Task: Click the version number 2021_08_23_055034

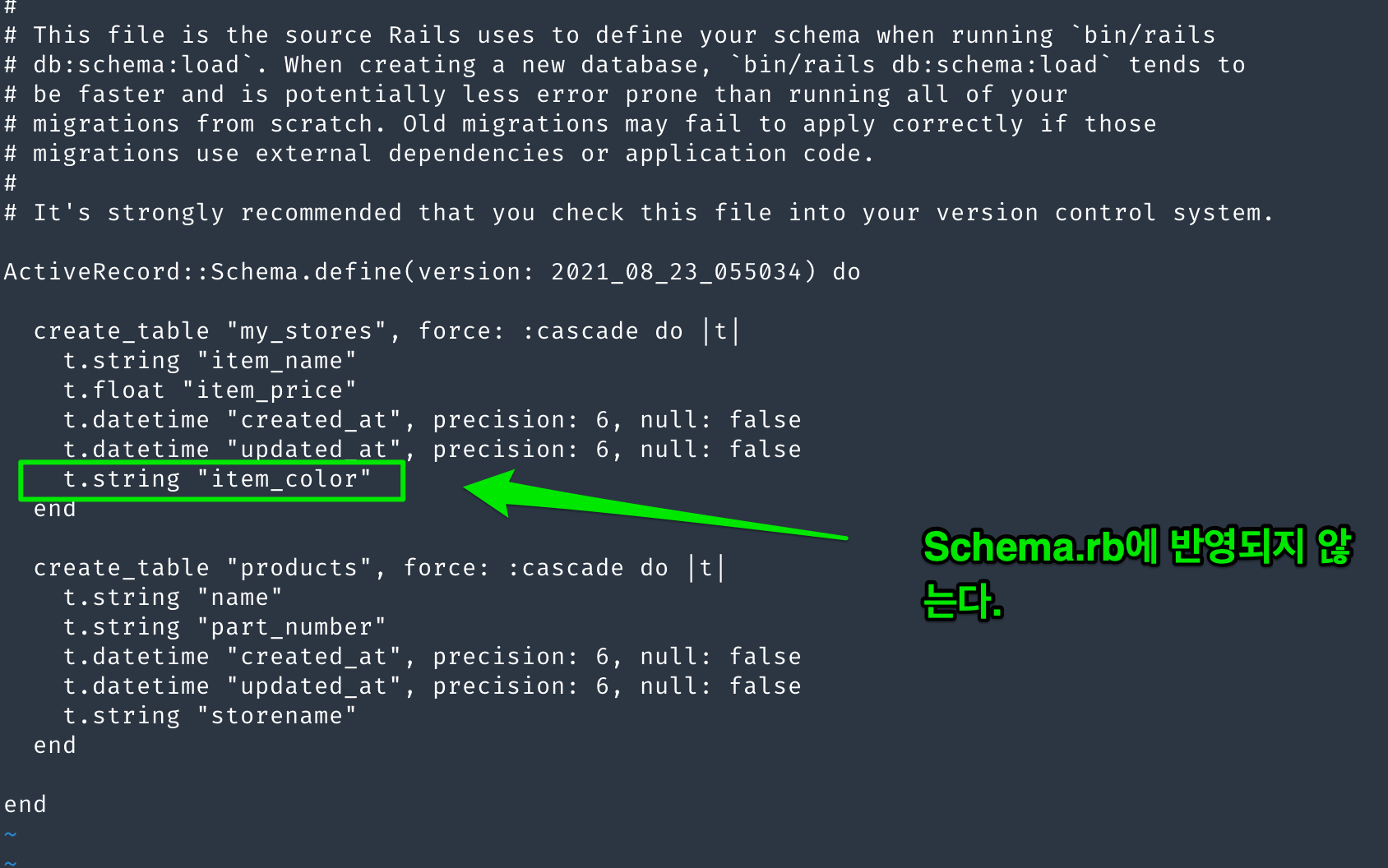Action: [675, 272]
